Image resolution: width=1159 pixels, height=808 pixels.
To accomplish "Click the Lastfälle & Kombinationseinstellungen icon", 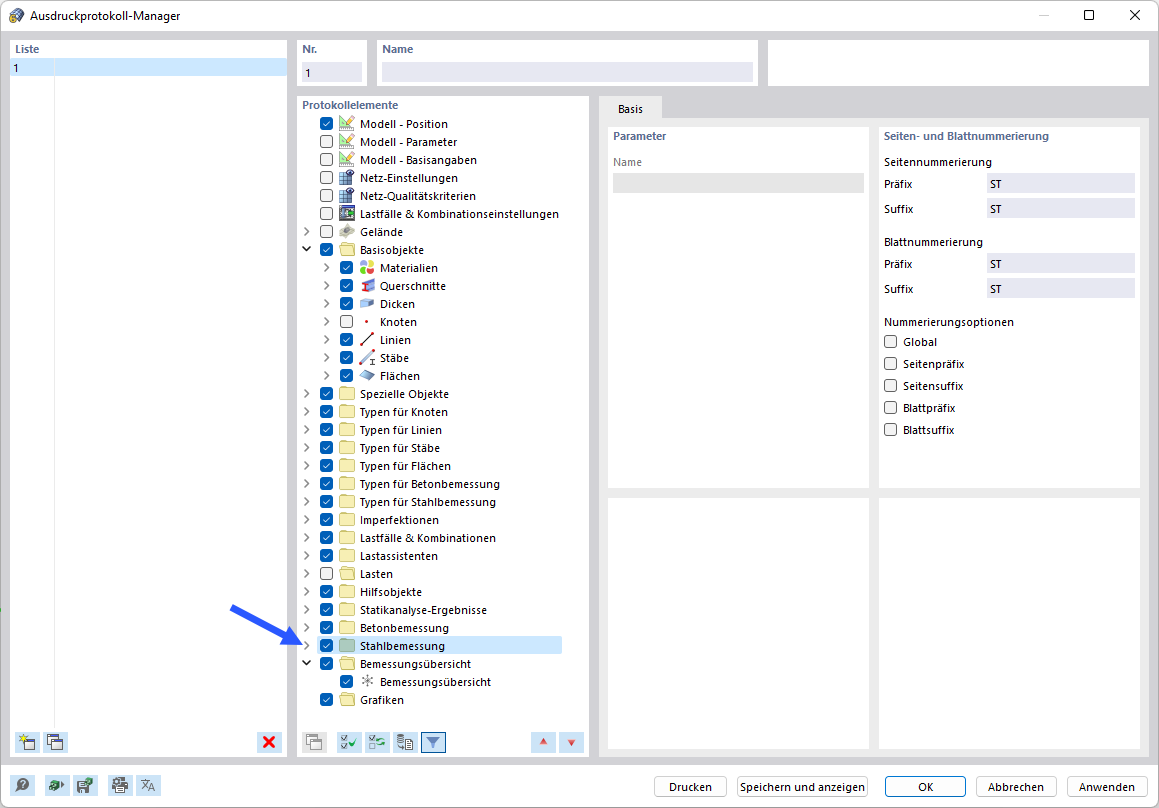I will click(x=347, y=214).
